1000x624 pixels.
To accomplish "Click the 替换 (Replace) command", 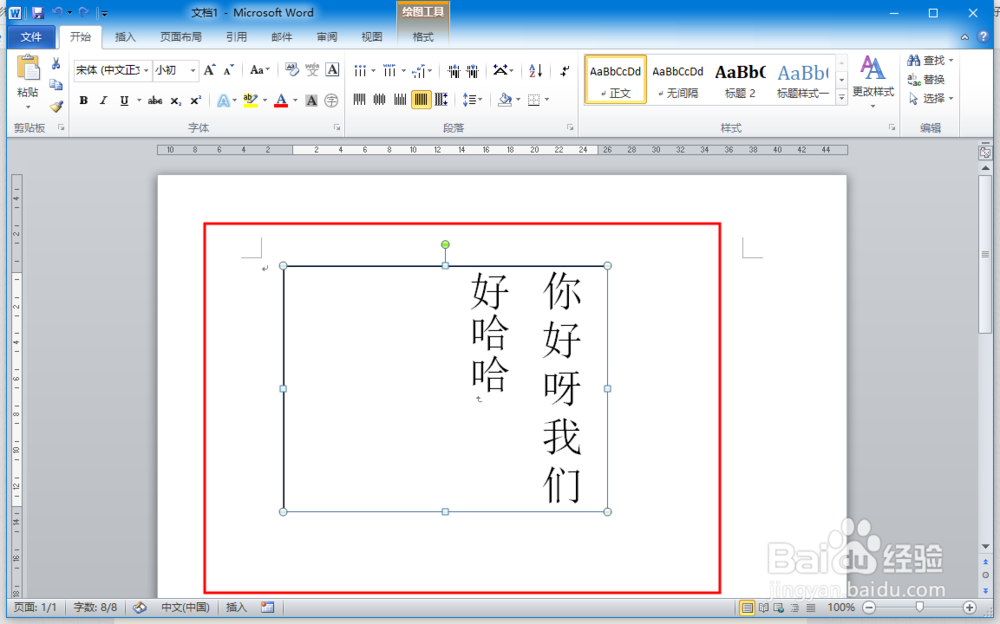I will point(930,78).
